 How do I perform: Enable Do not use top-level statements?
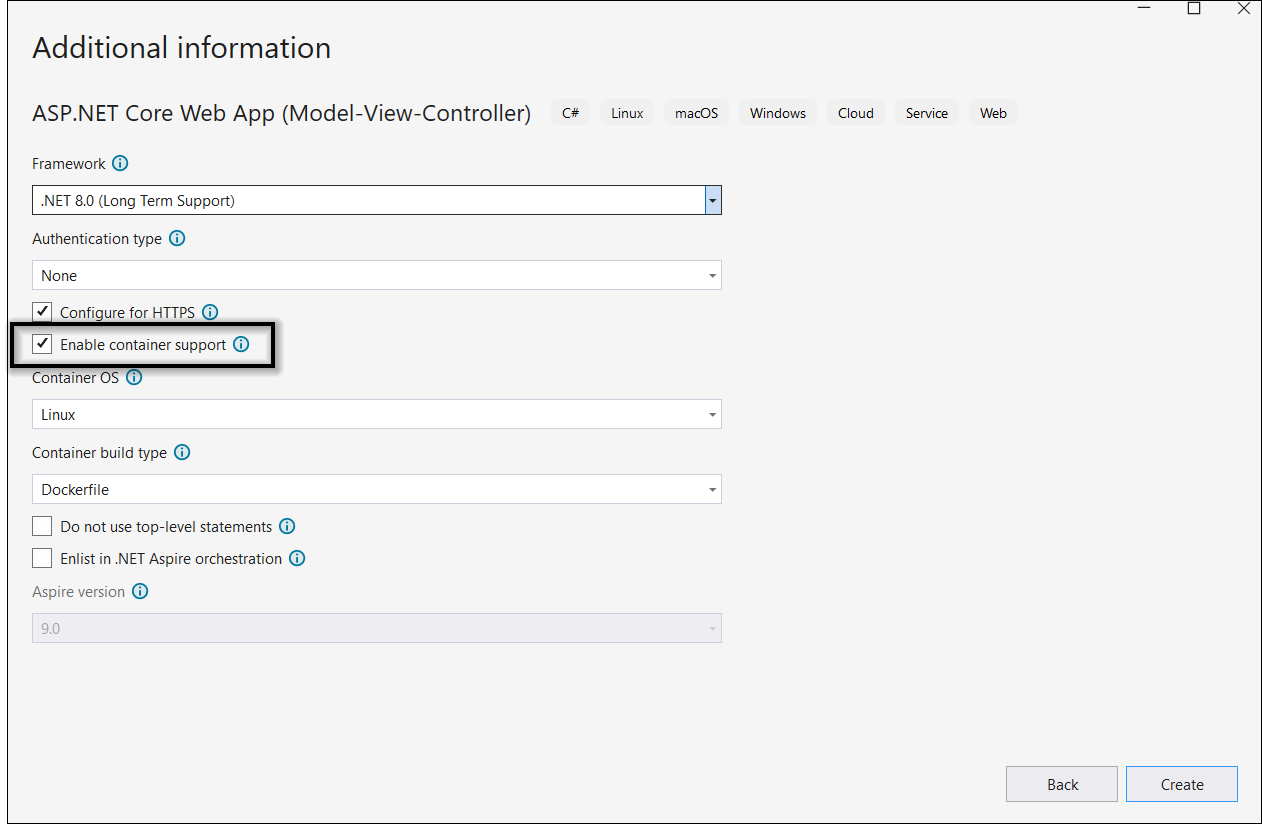pos(41,525)
